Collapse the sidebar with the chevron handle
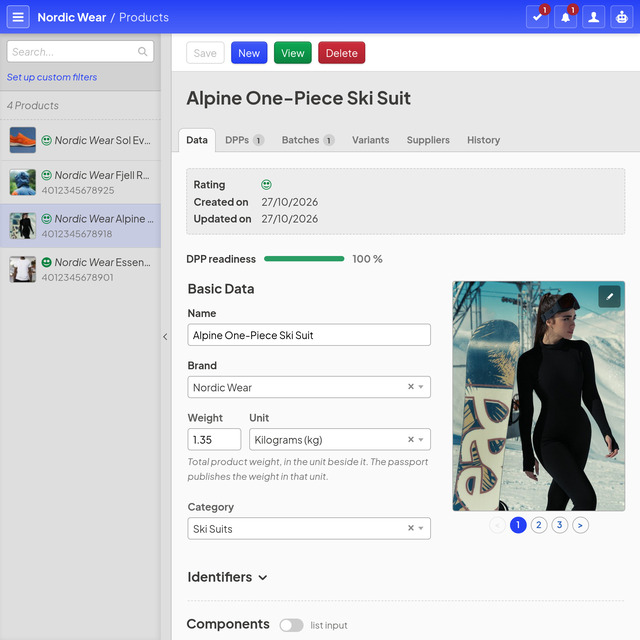This screenshot has width=640, height=640. pyautogui.click(x=165, y=337)
